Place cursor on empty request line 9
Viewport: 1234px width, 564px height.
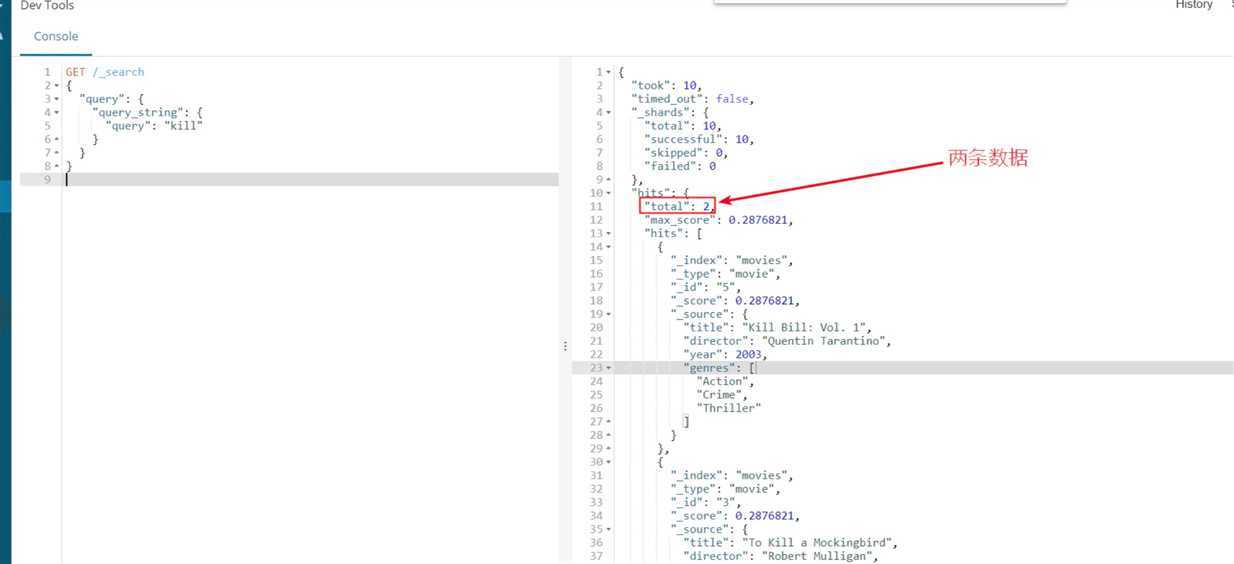coord(310,180)
